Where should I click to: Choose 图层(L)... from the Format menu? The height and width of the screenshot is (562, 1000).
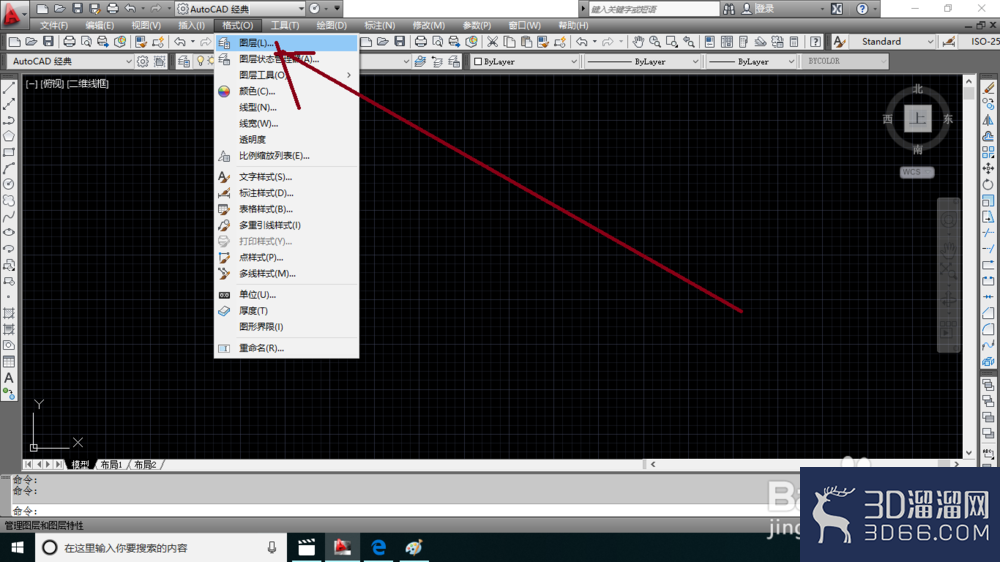[286, 43]
